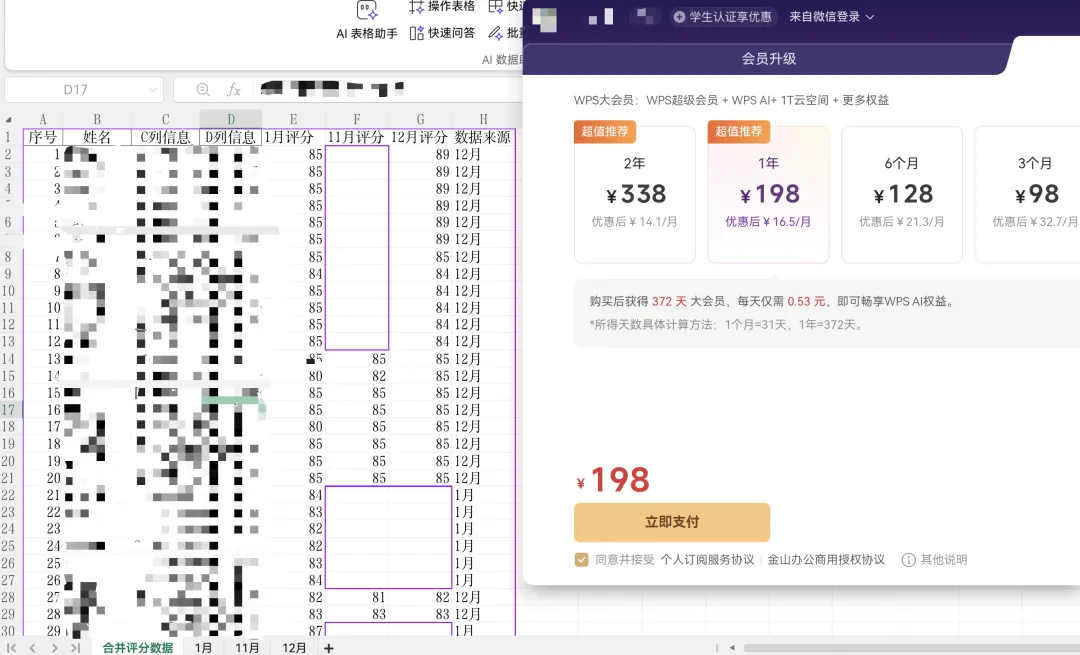Image resolution: width=1080 pixels, height=655 pixels.
Task: Select row 22 header
Action: pos(9,495)
